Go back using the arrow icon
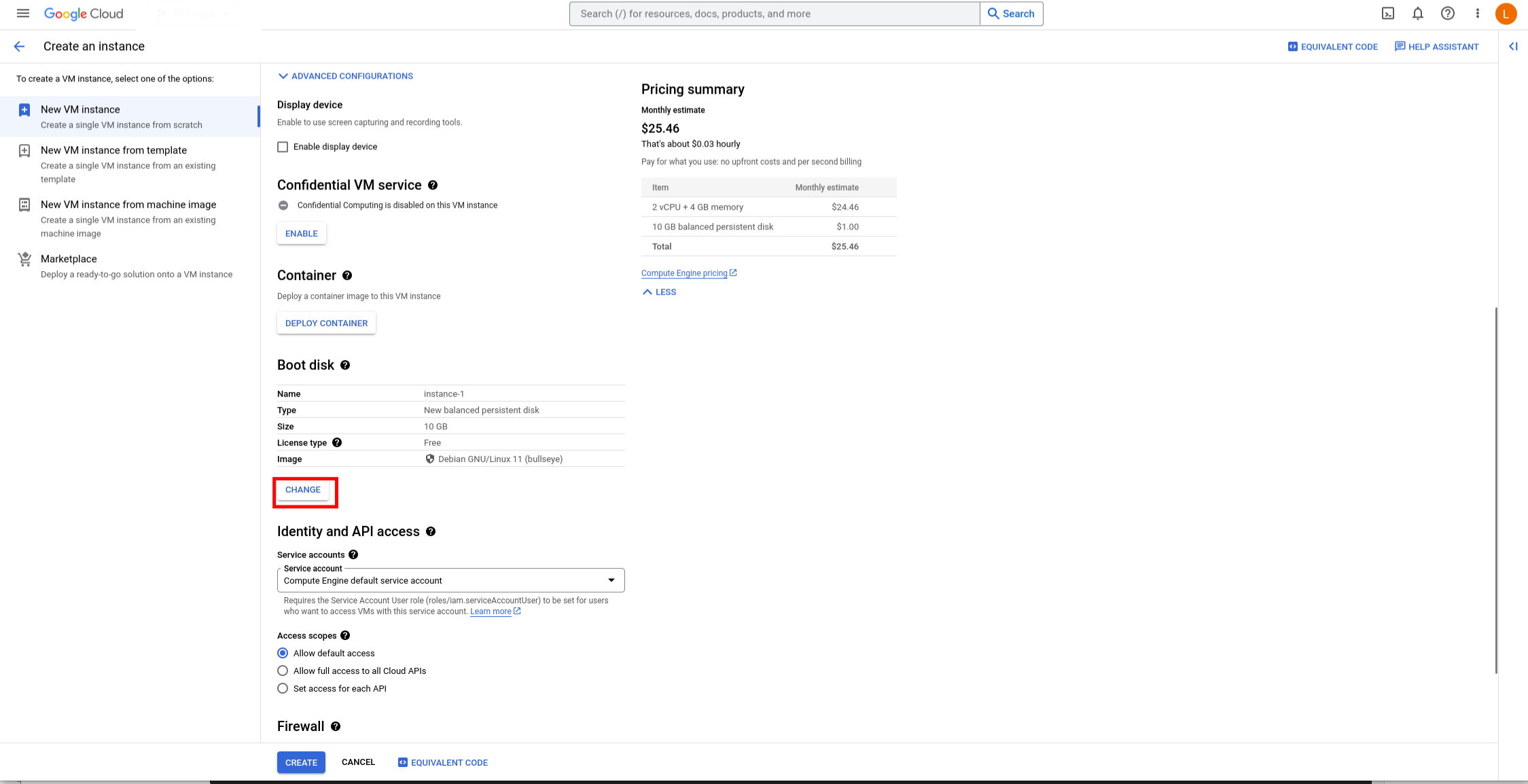 (19, 46)
